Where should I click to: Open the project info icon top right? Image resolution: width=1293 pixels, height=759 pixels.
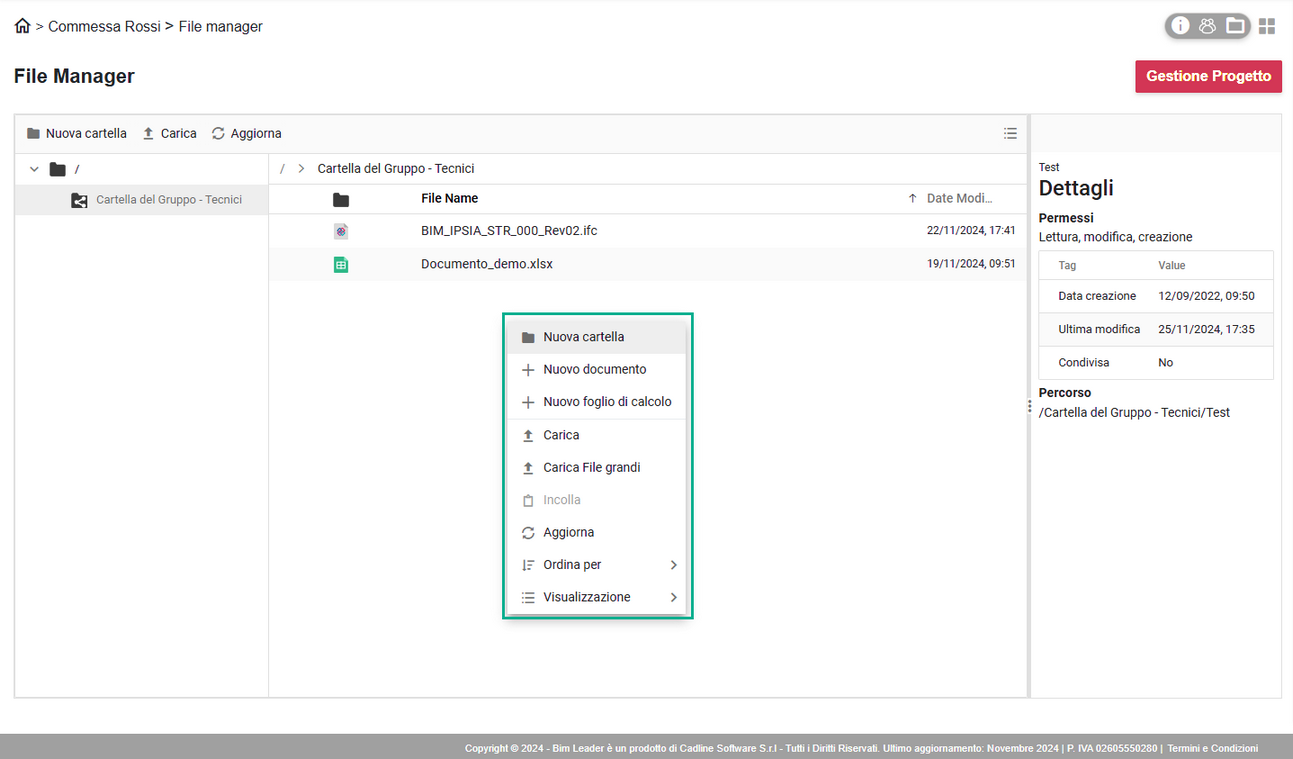1180,26
